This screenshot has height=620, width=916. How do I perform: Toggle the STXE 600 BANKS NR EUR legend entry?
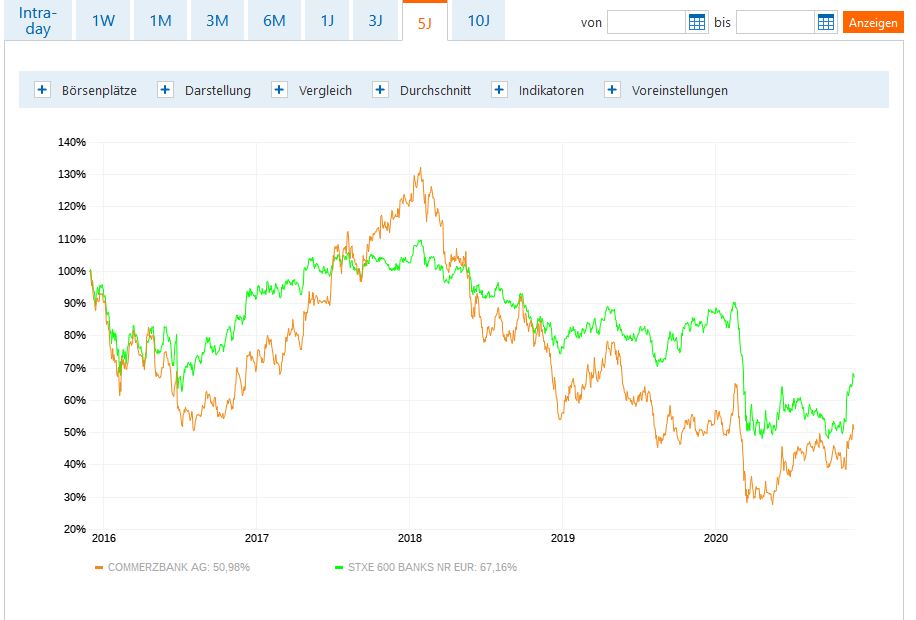click(x=430, y=568)
